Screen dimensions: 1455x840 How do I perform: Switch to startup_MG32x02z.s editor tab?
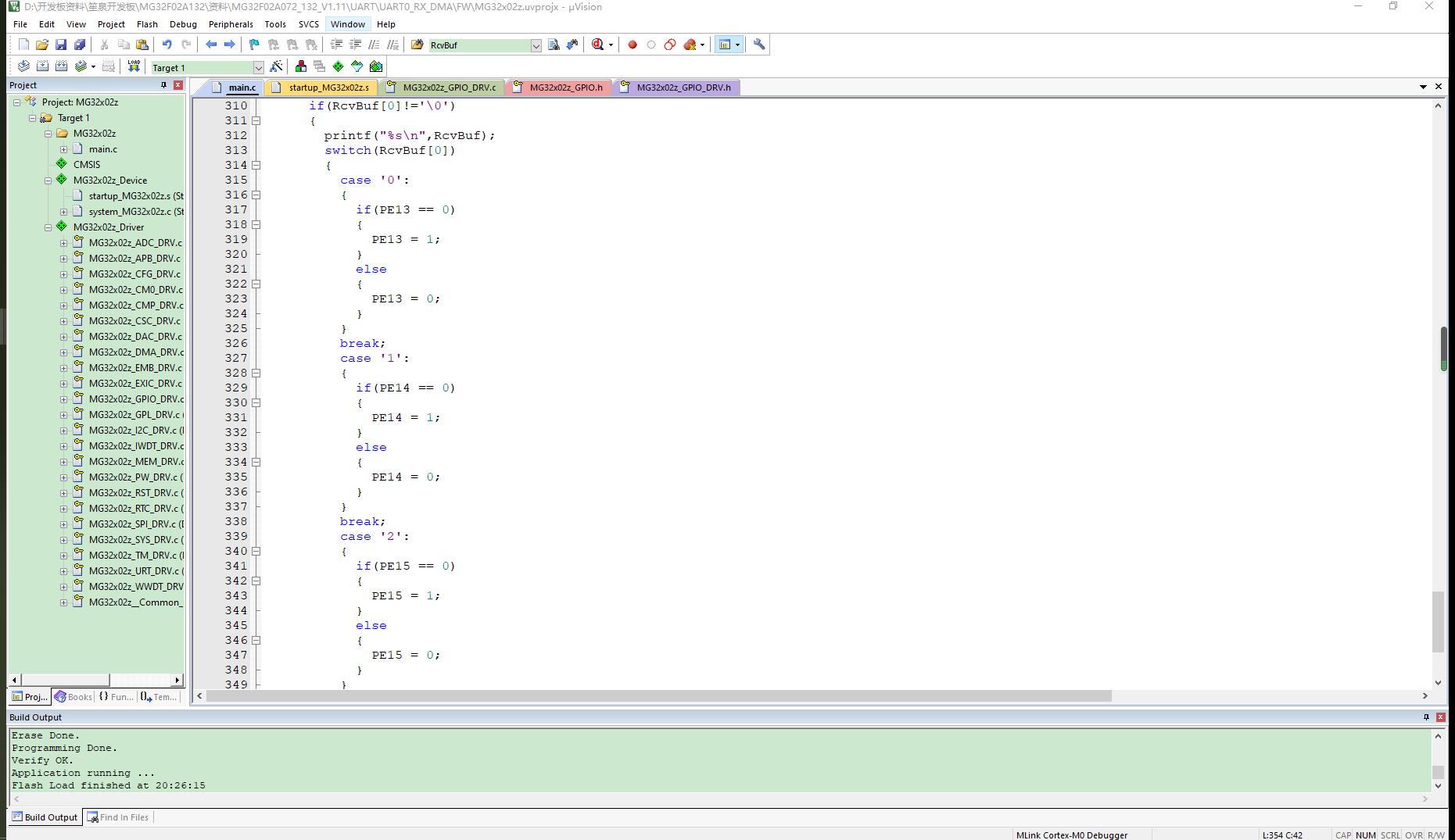(x=321, y=88)
